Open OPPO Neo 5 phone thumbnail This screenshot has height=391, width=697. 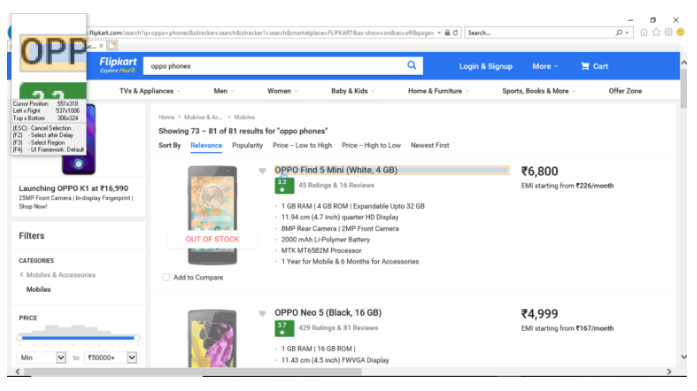point(212,339)
